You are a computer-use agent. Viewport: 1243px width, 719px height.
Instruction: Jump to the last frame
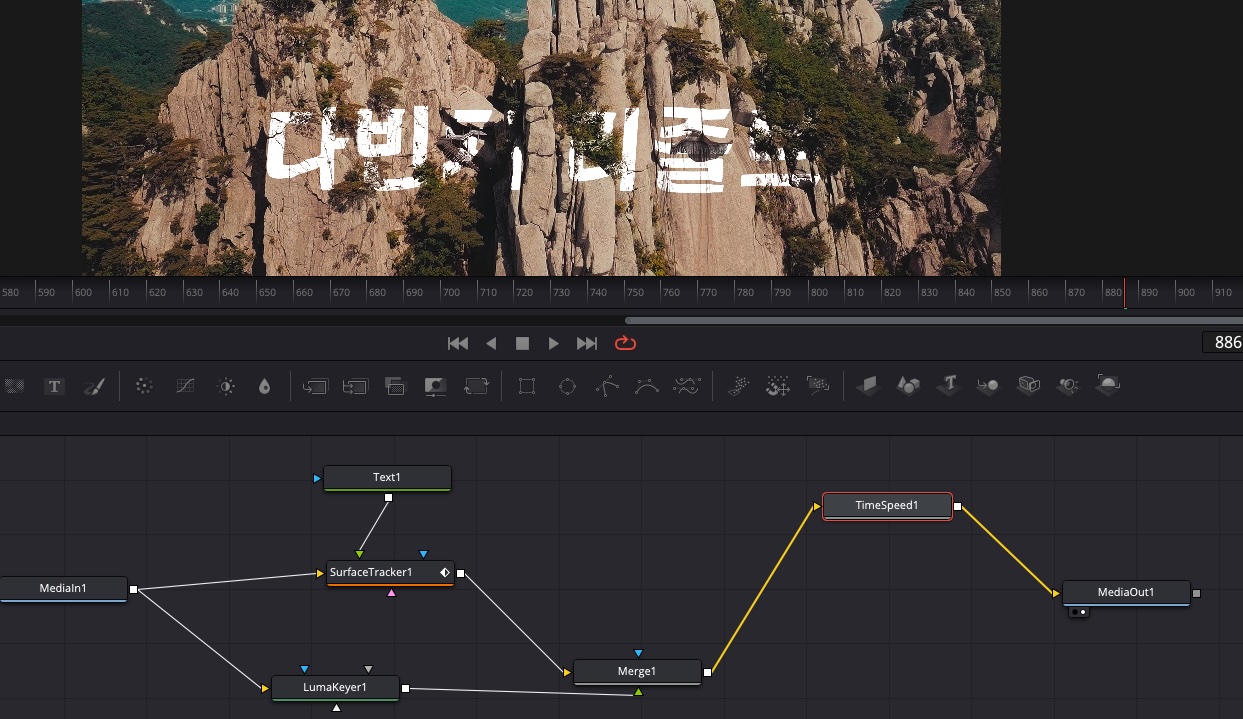click(587, 343)
